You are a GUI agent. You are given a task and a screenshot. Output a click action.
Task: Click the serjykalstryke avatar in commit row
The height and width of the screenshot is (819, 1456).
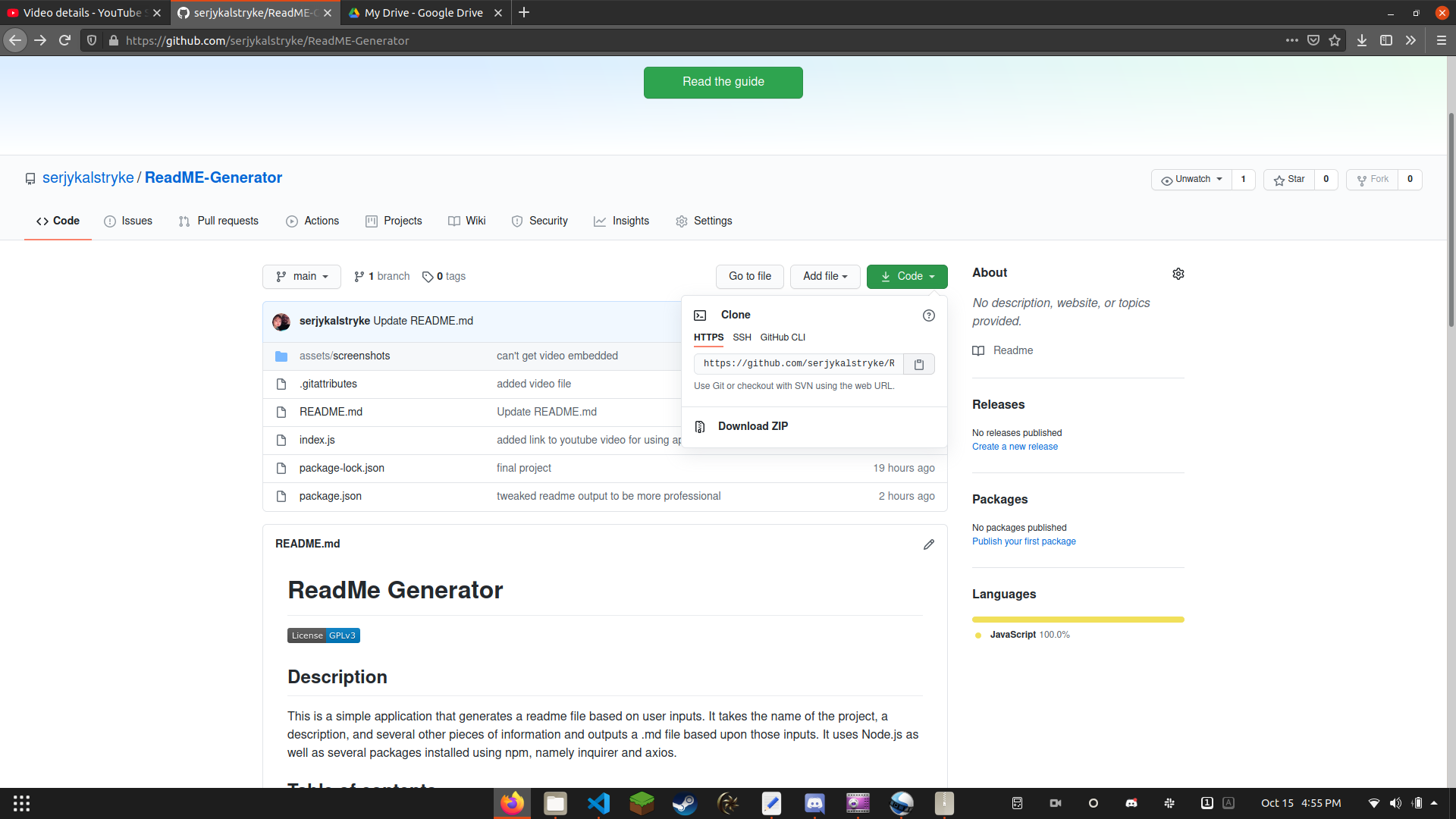pos(281,322)
